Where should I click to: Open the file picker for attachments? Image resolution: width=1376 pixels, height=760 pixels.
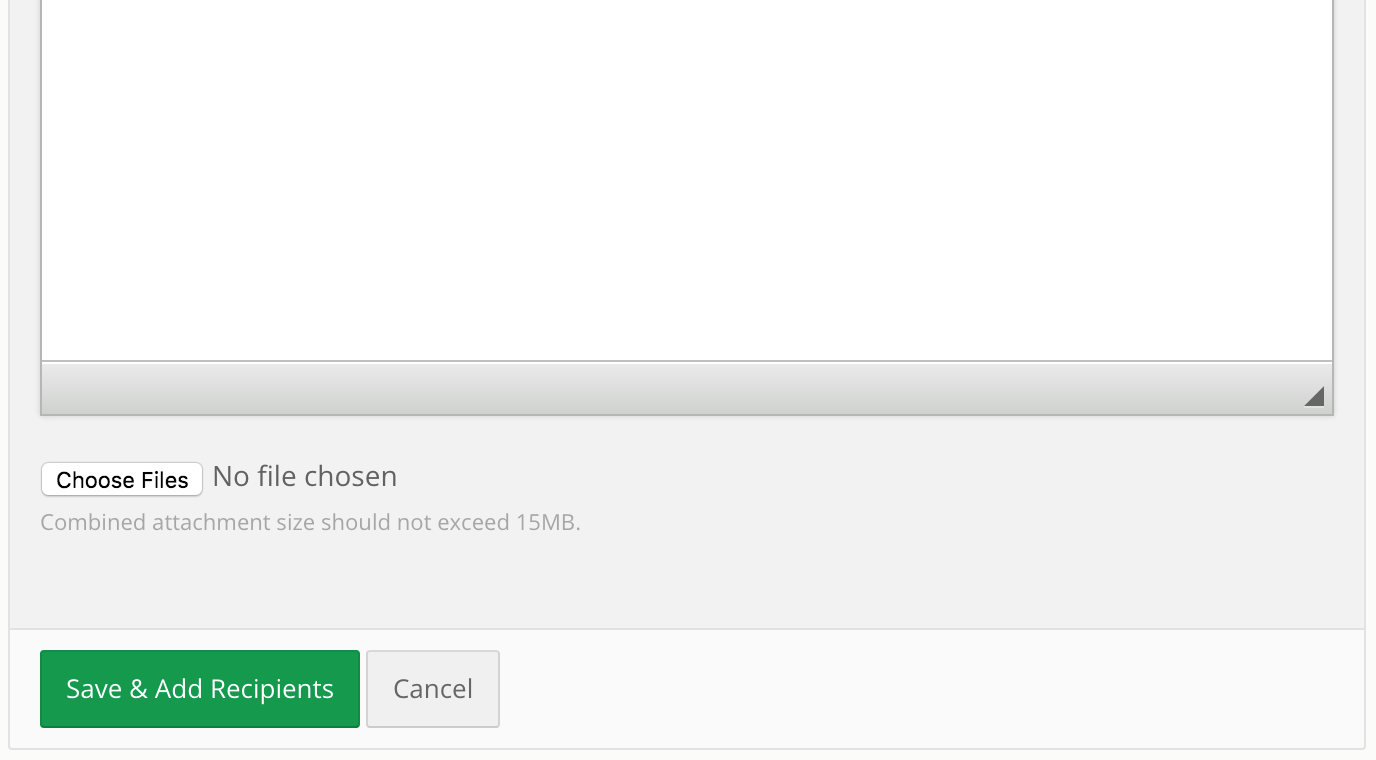(122, 479)
